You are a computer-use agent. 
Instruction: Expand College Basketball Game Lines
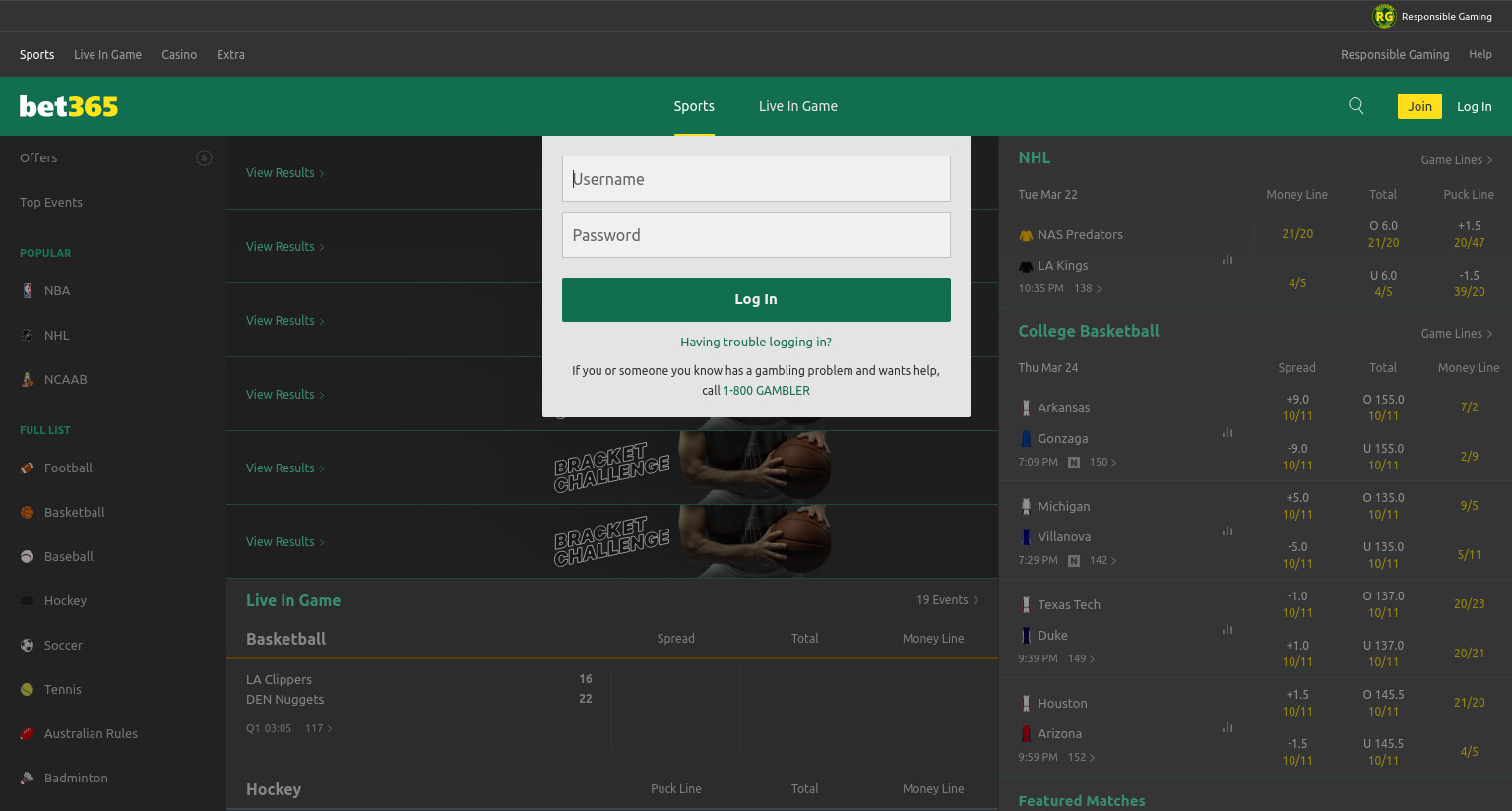tap(1457, 333)
